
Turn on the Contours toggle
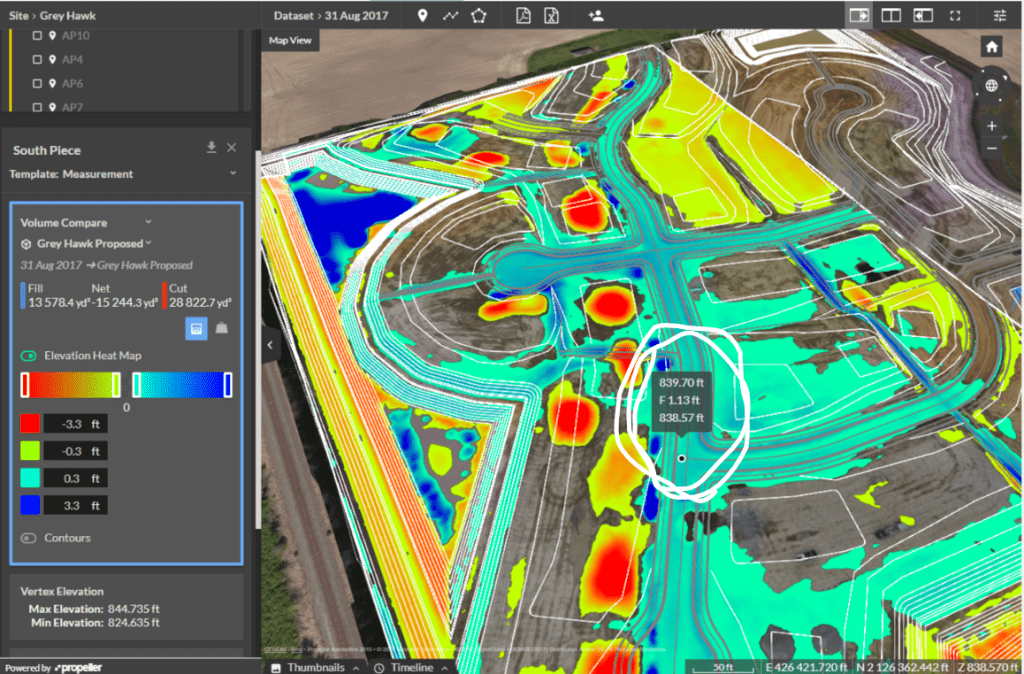click(26, 537)
